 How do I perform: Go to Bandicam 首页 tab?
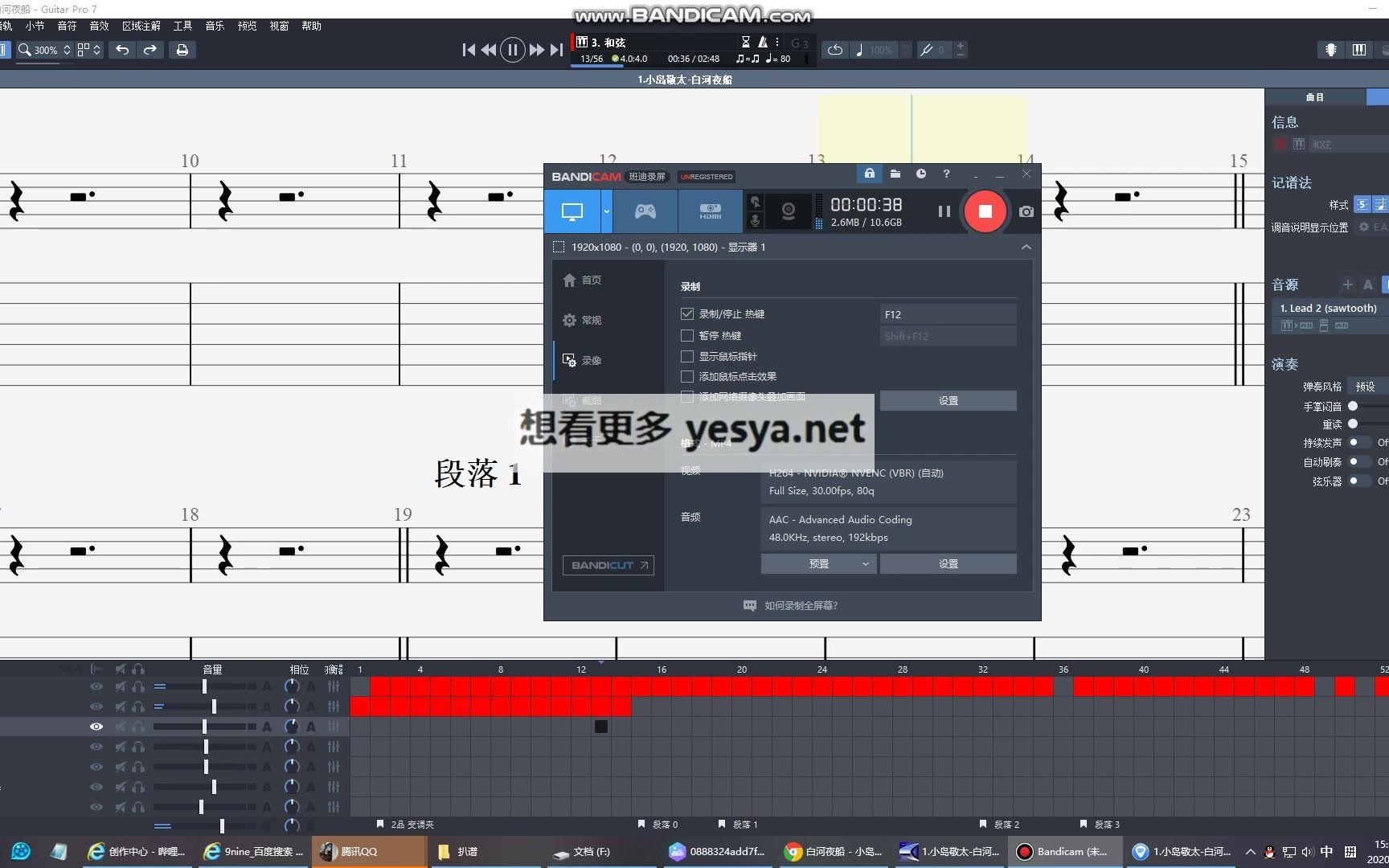pos(583,280)
